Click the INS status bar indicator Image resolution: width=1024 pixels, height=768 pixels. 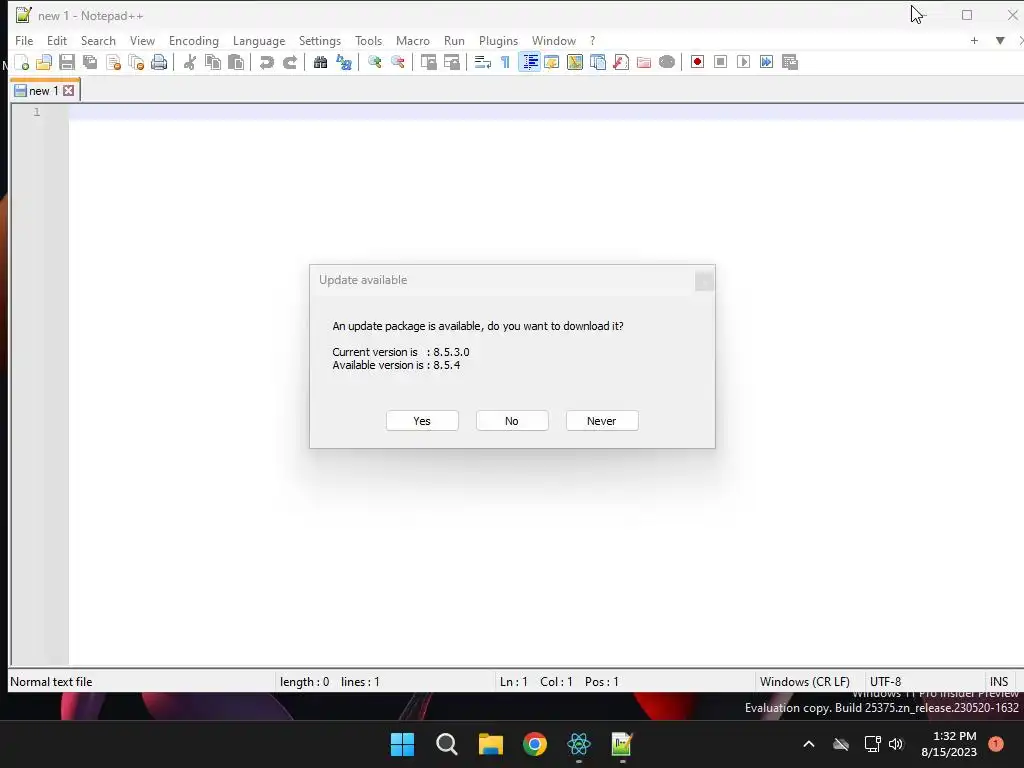pos(999,682)
